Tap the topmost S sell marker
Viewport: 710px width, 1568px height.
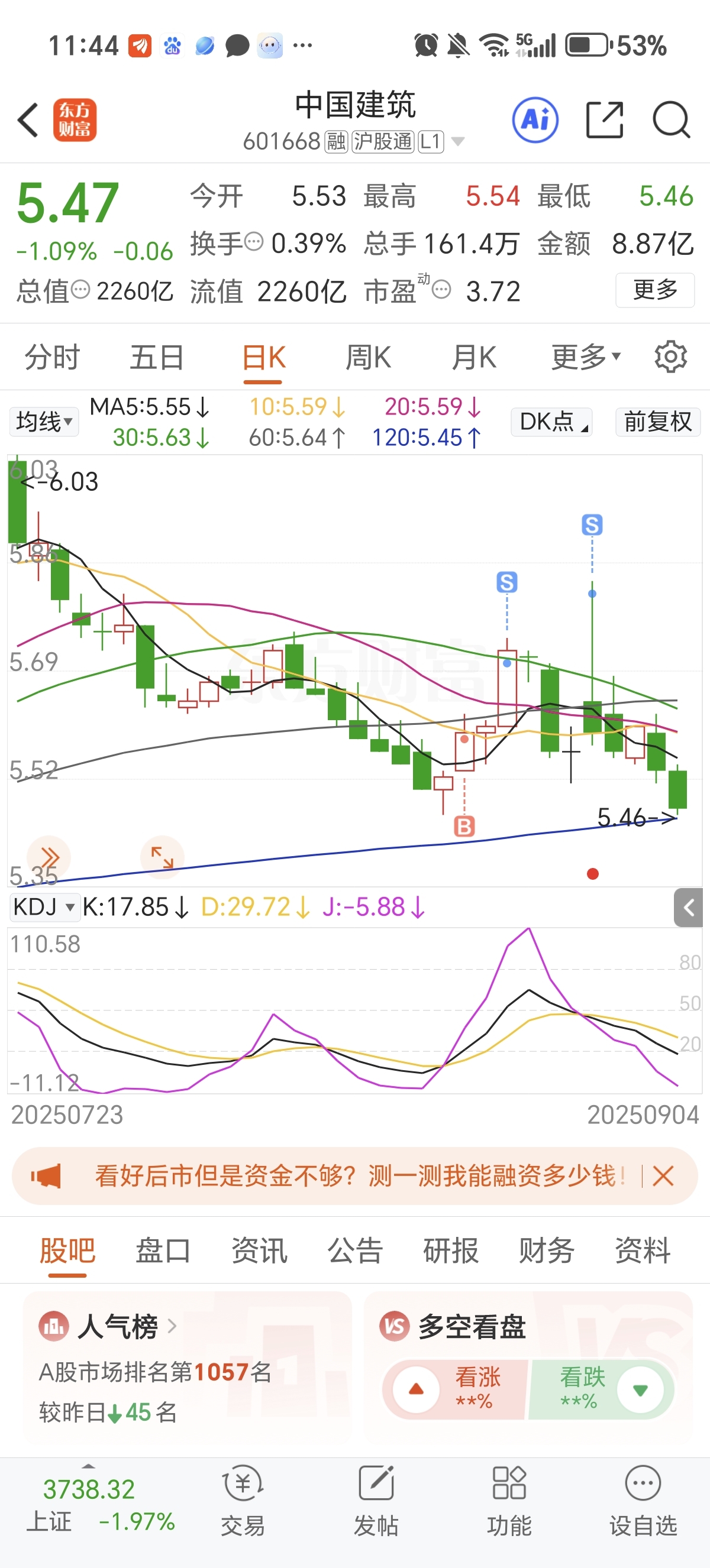pos(592,524)
